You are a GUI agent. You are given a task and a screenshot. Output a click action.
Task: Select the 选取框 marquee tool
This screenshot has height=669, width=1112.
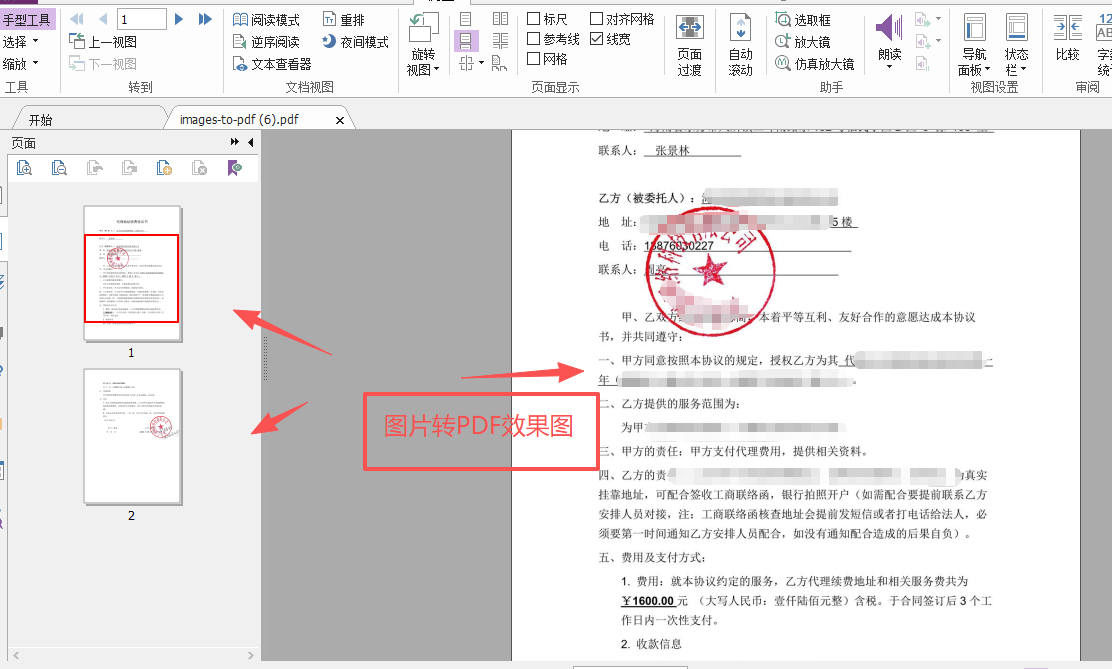tap(803, 20)
